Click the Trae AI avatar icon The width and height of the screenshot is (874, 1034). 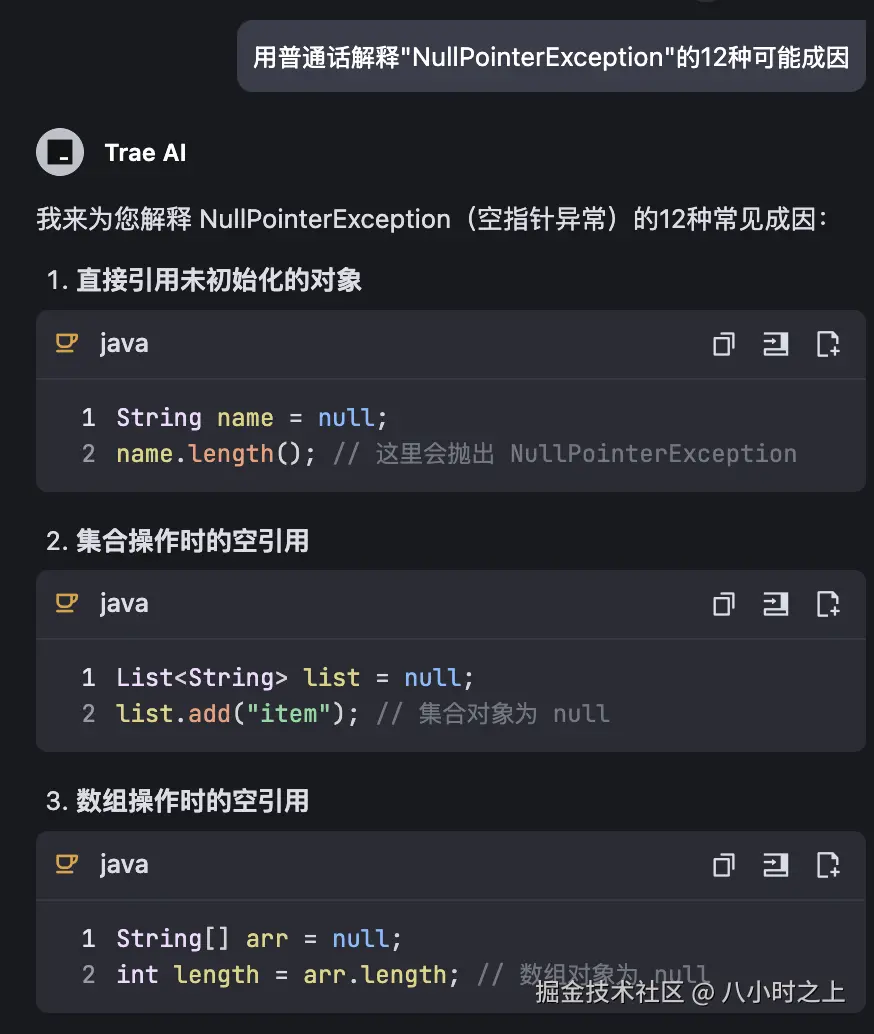point(60,152)
